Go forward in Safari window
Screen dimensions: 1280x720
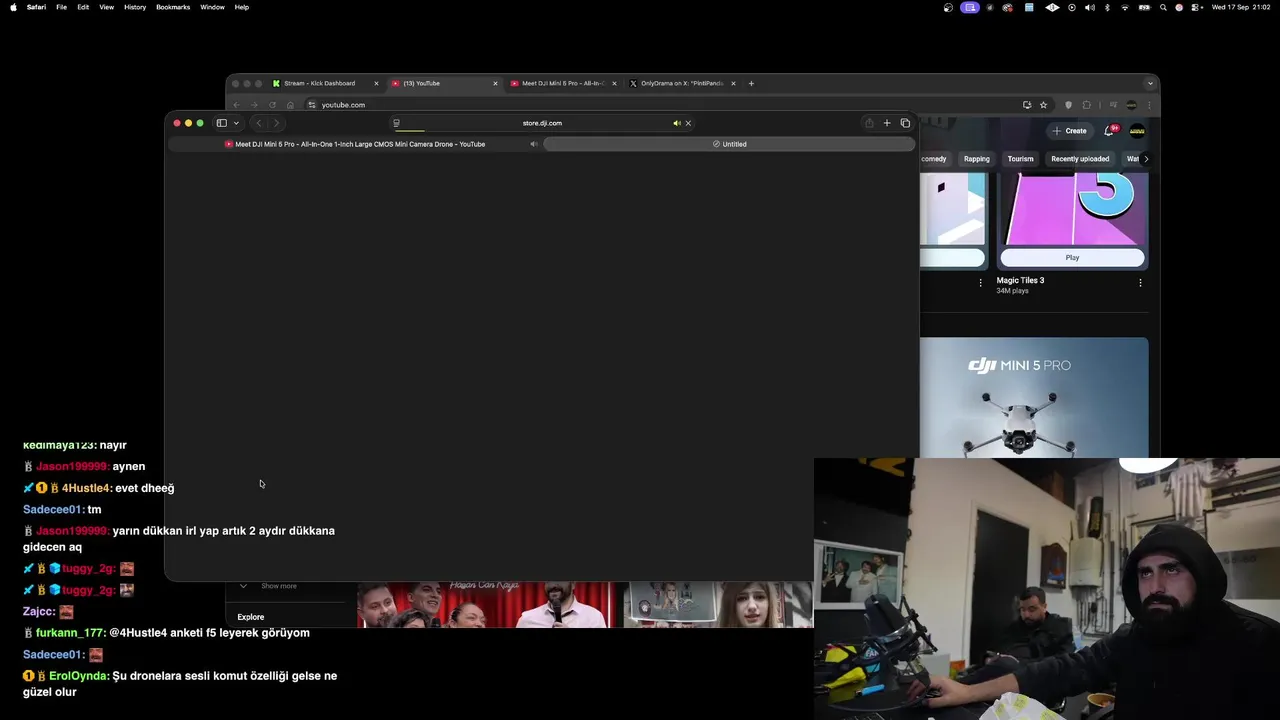276,123
